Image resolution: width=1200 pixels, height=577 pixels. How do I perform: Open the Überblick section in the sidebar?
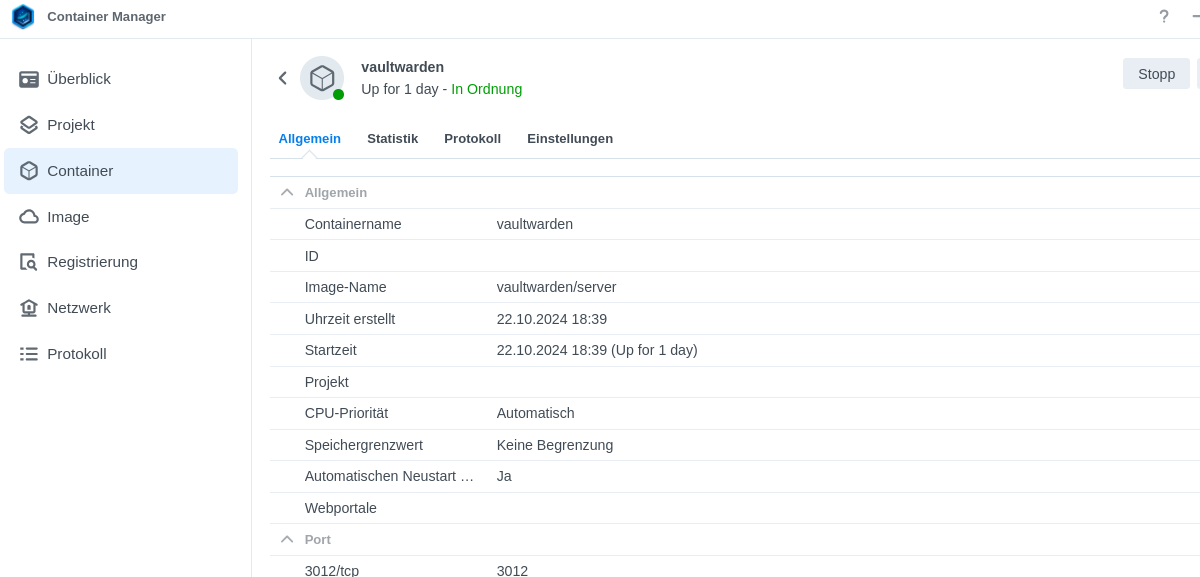tap(80, 79)
